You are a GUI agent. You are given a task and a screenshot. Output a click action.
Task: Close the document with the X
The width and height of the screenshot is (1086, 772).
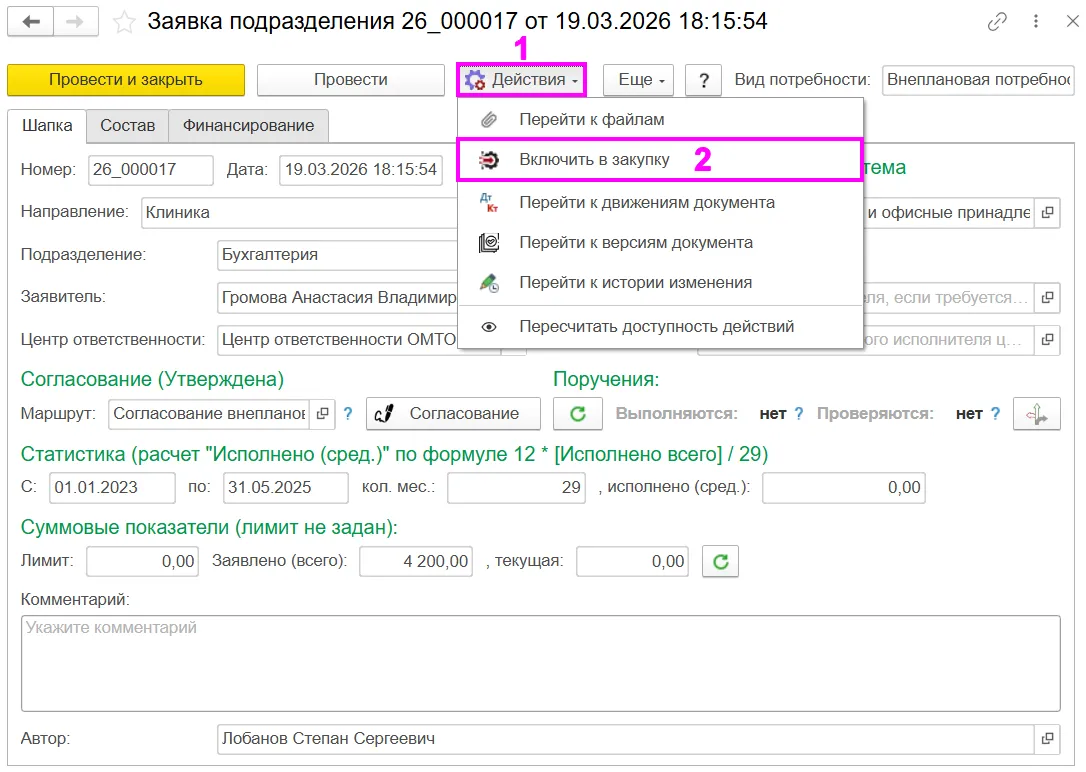click(x=1072, y=21)
